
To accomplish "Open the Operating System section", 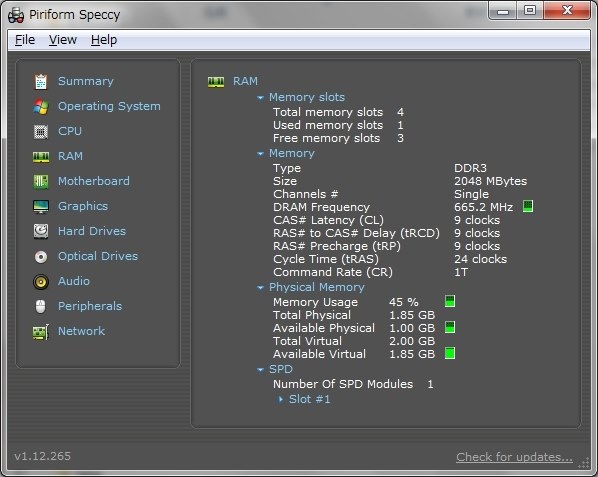I will [x=109, y=106].
